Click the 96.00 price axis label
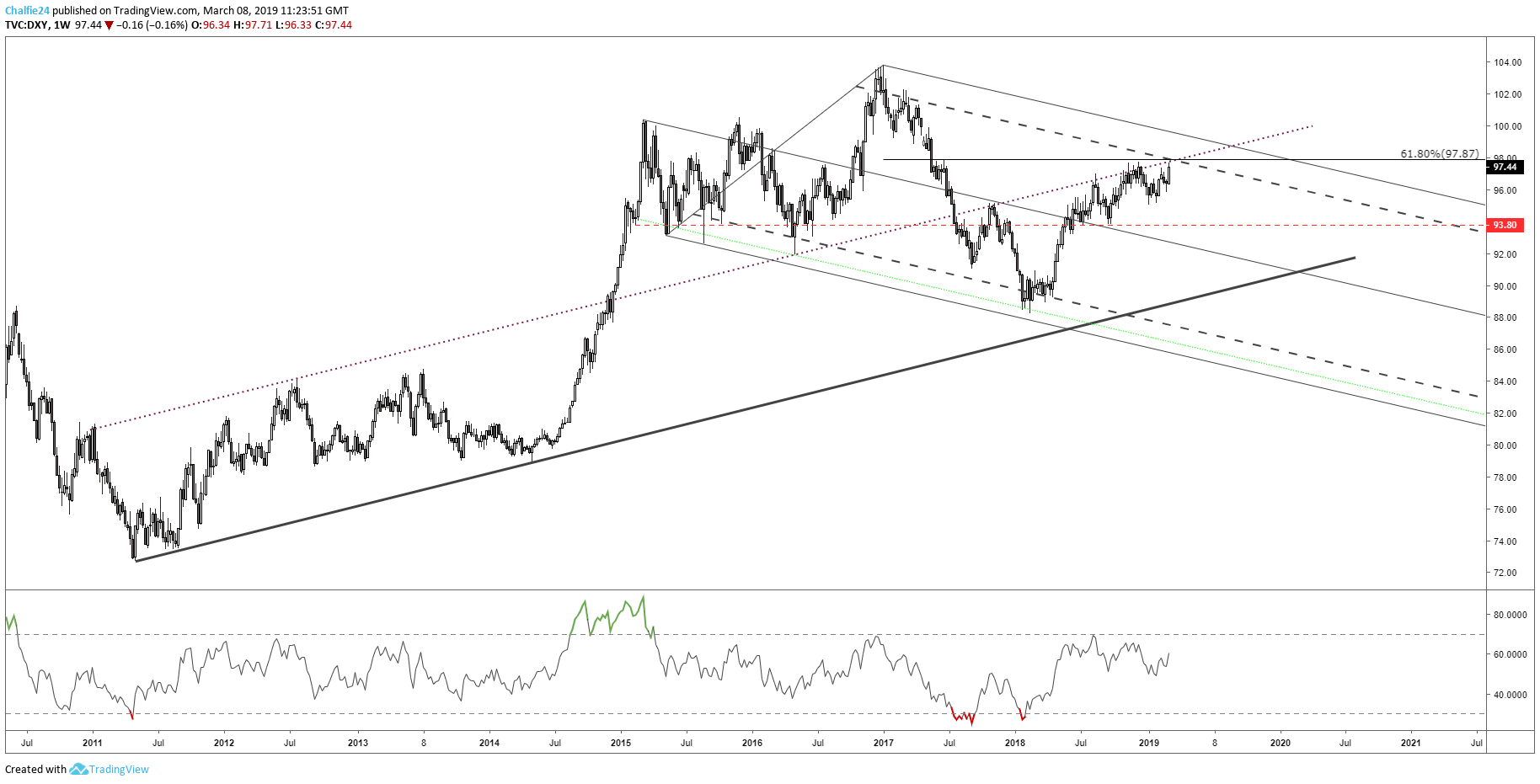 pyautogui.click(x=1505, y=190)
